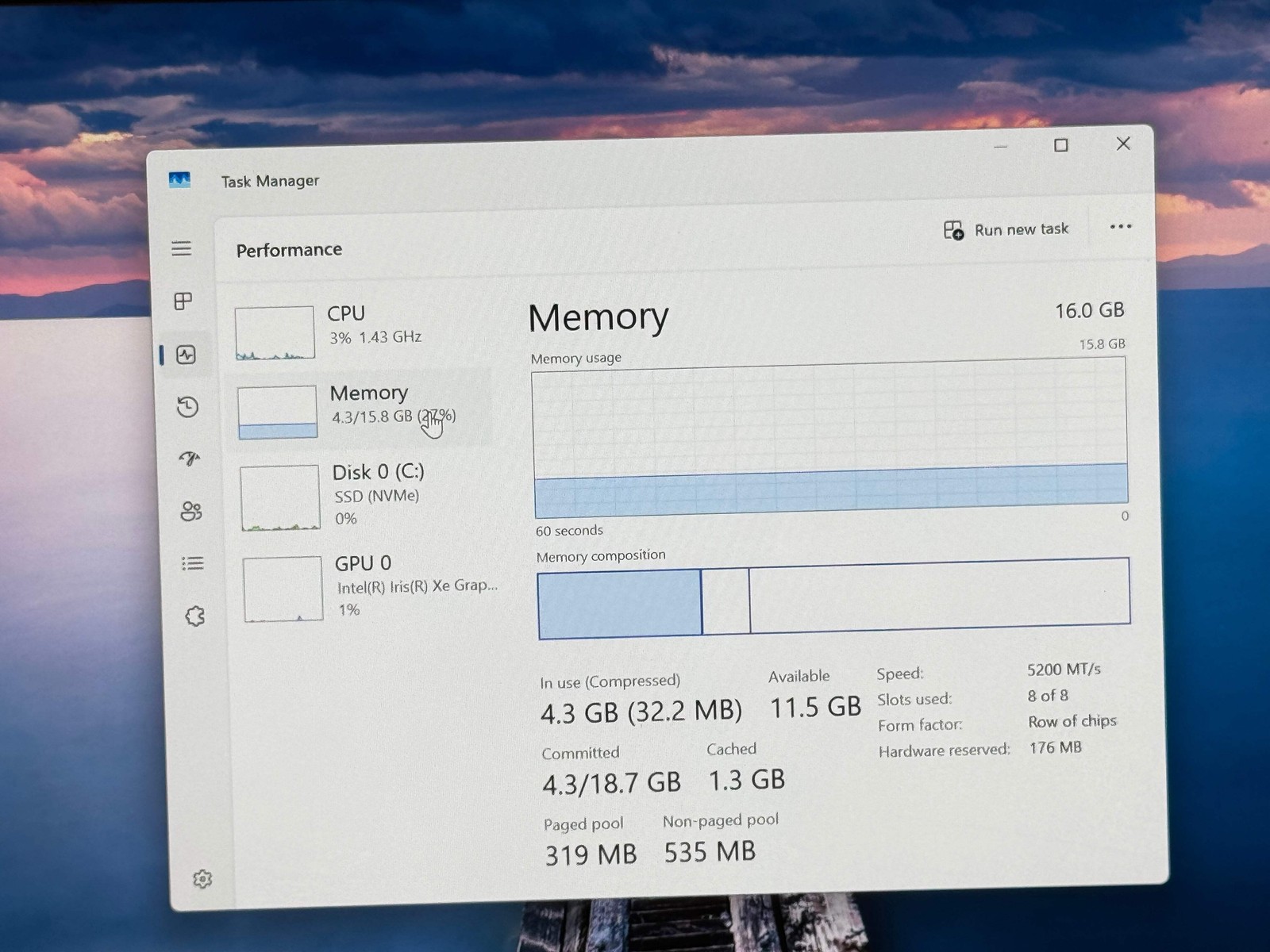
Task: Open the Details page icon
Action: (x=193, y=563)
